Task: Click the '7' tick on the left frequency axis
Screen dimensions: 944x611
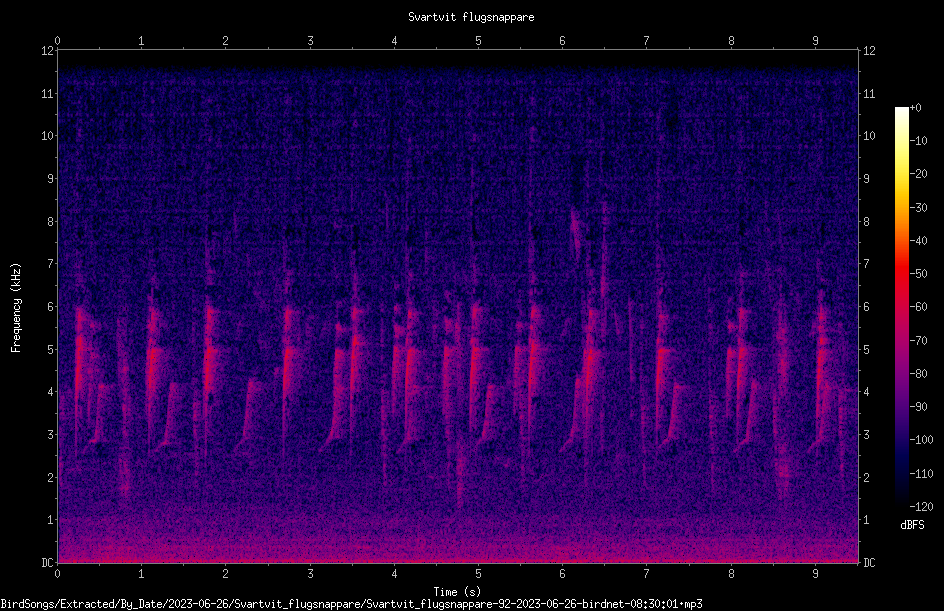Action: [x=51, y=264]
